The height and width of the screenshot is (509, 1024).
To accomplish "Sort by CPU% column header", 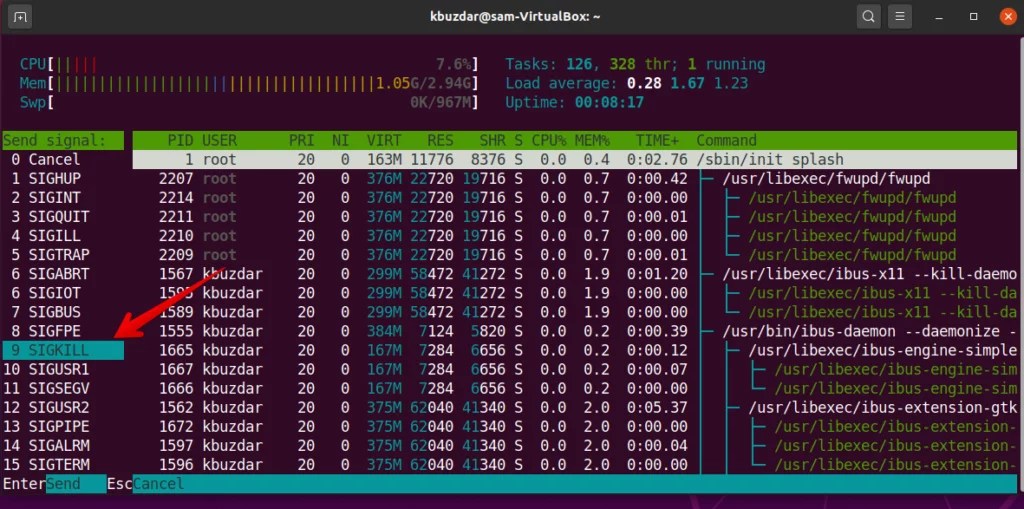I will [x=549, y=140].
